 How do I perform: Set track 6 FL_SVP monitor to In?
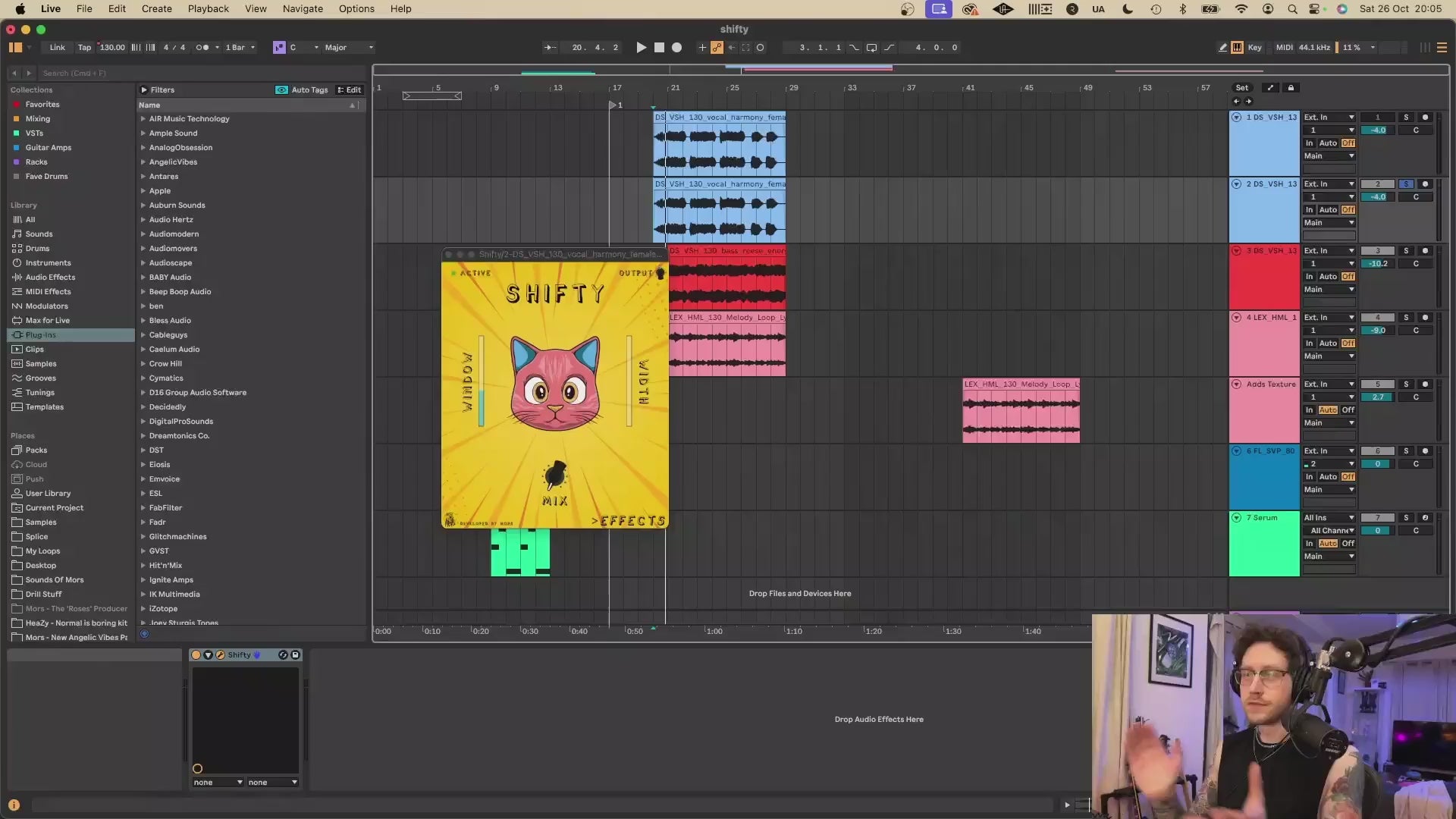coord(1309,477)
